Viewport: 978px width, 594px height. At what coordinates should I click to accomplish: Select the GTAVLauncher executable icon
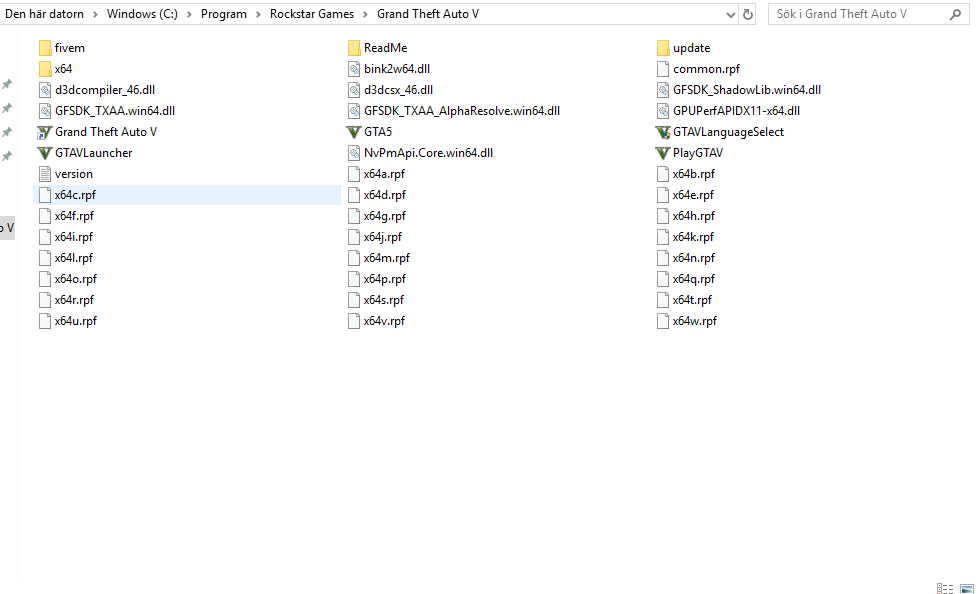point(45,153)
